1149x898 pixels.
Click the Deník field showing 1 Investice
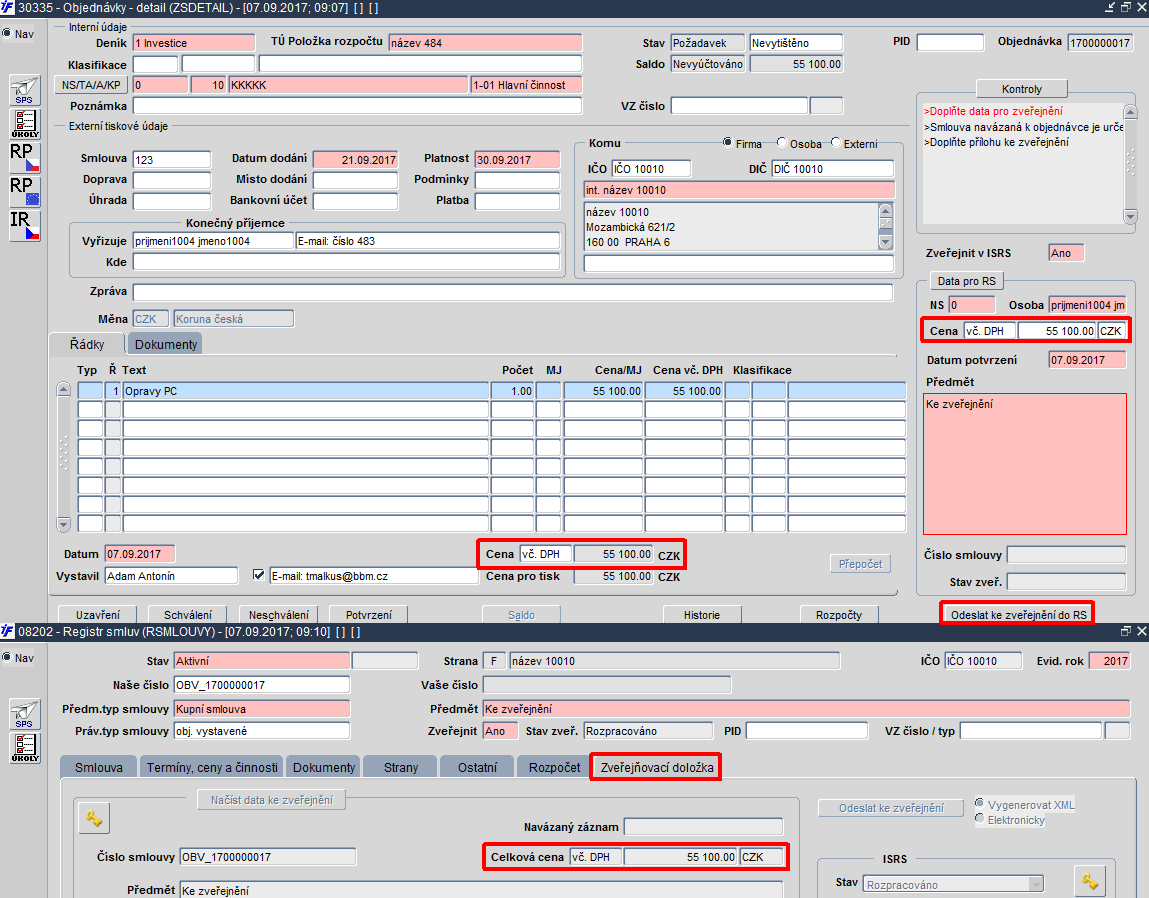click(x=193, y=43)
